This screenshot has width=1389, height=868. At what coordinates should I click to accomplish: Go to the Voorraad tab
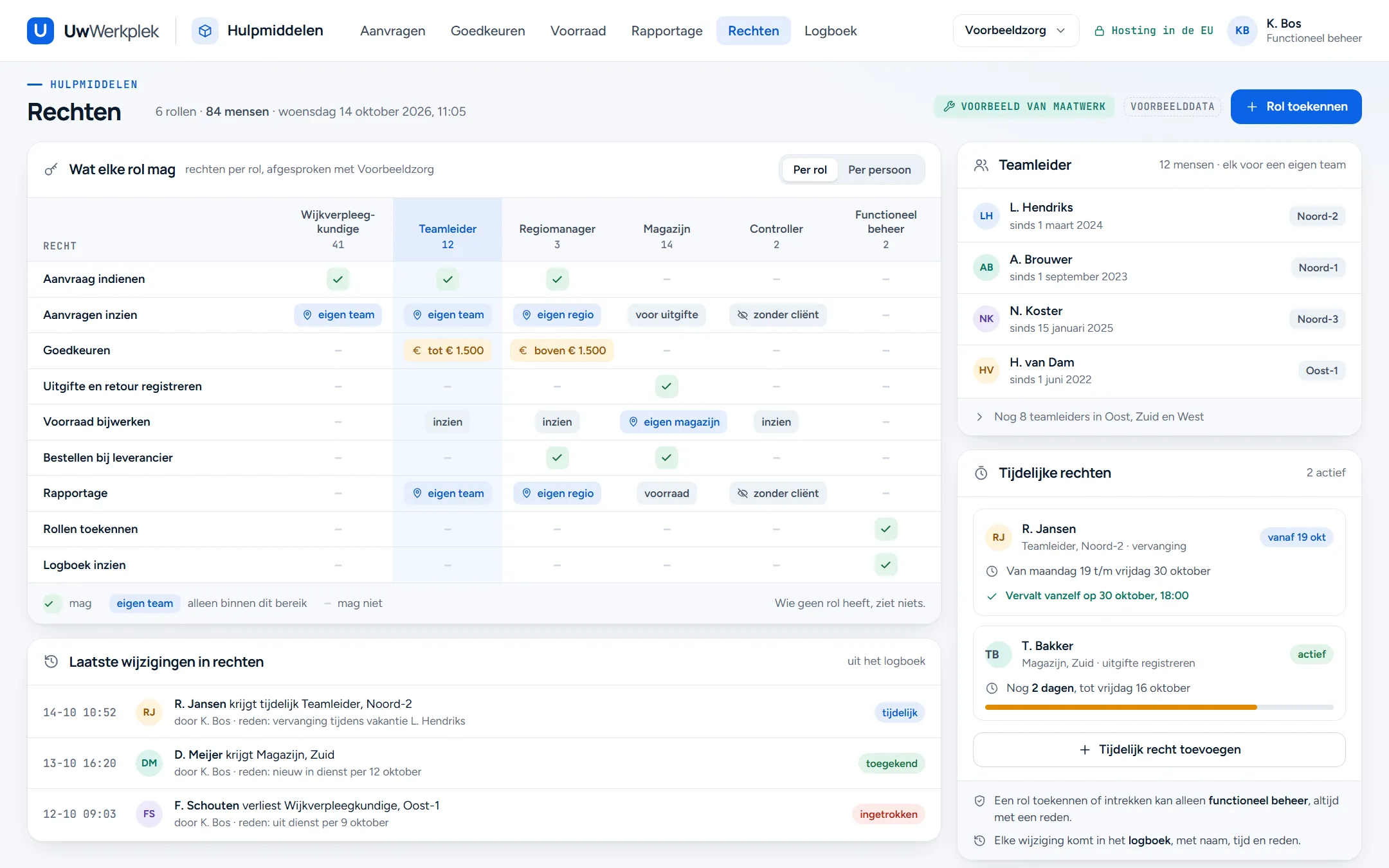pyautogui.click(x=577, y=31)
